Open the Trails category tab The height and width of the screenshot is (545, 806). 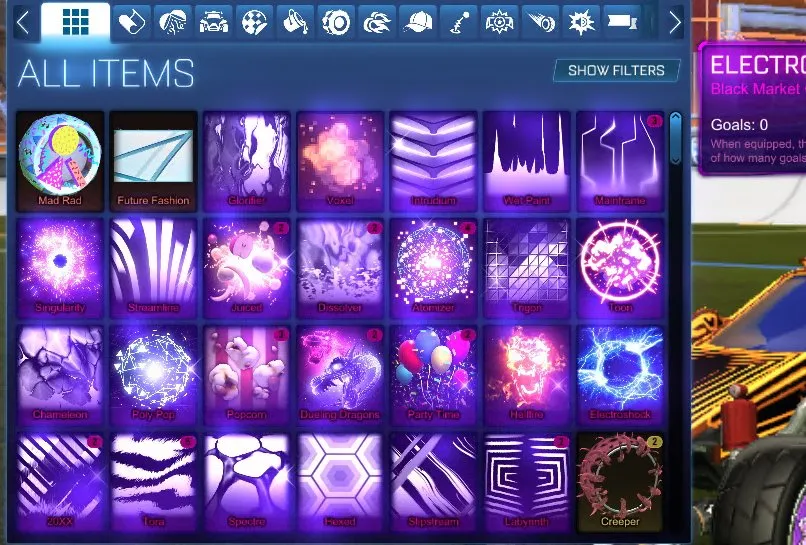point(541,23)
